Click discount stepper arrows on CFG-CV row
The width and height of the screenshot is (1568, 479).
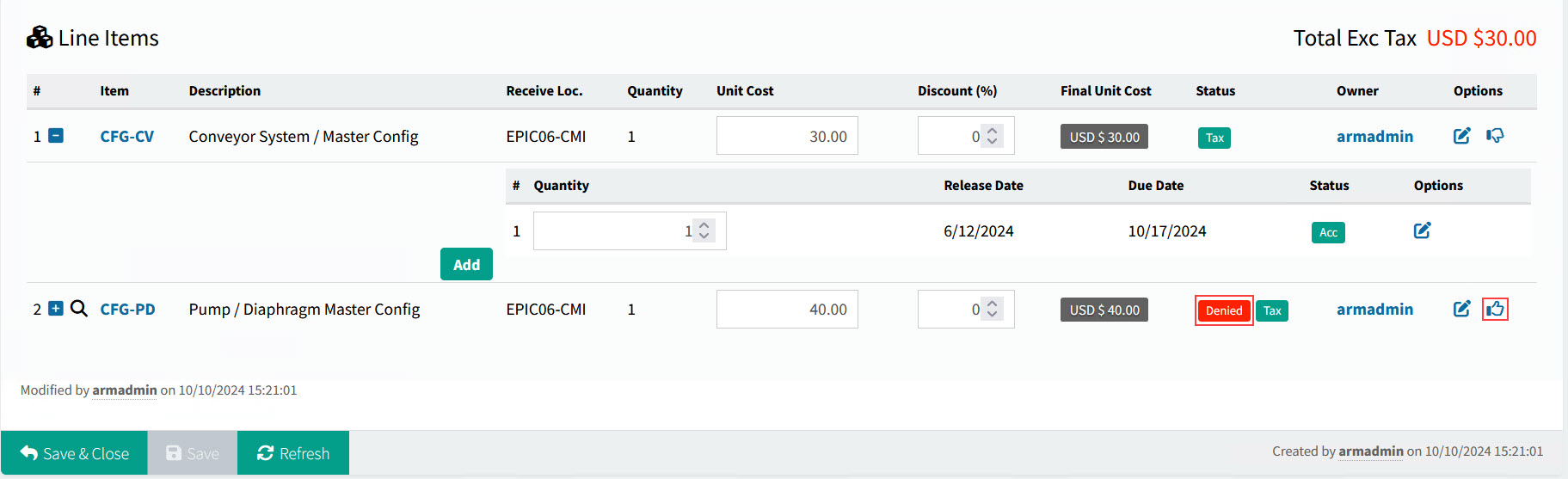tap(992, 136)
